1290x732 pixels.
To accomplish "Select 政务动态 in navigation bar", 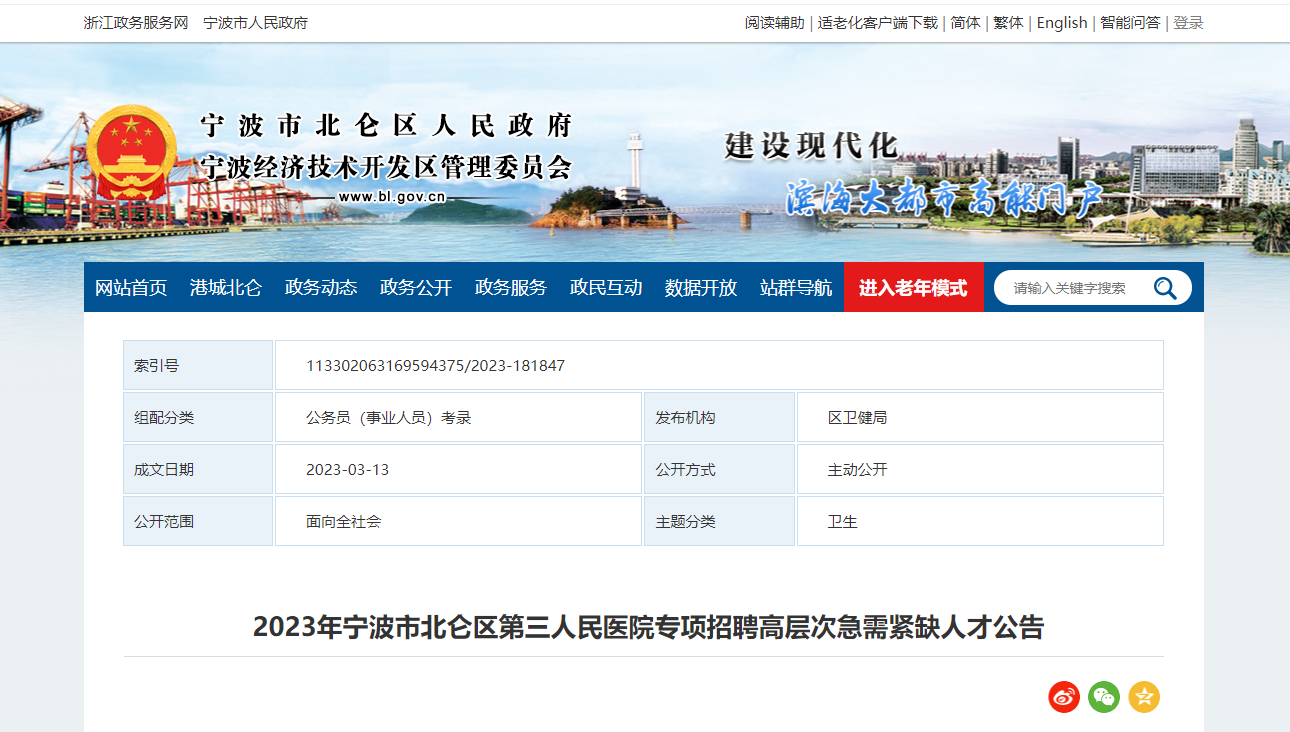I will tap(321, 288).
